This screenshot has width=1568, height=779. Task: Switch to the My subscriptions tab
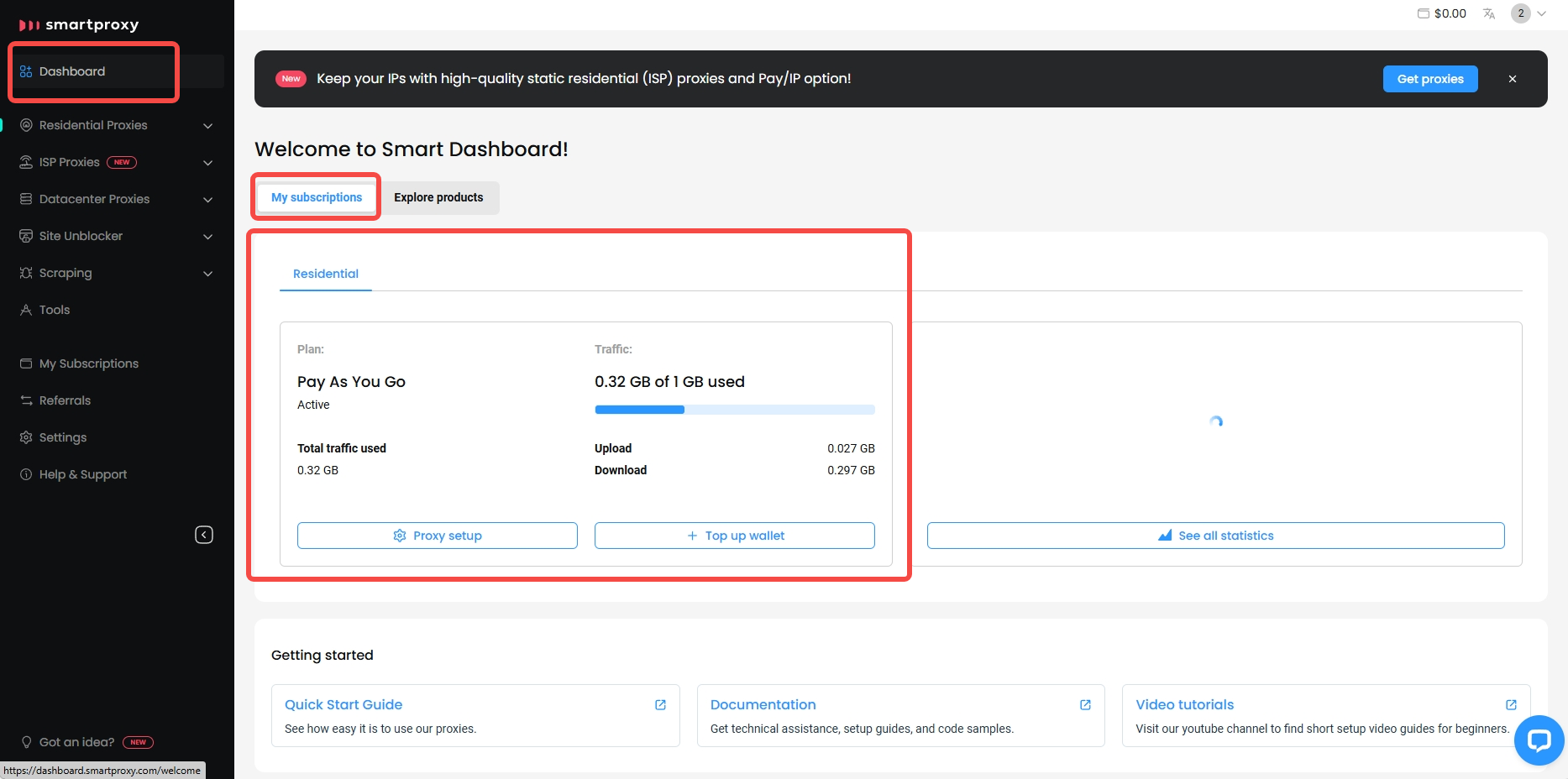click(317, 197)
